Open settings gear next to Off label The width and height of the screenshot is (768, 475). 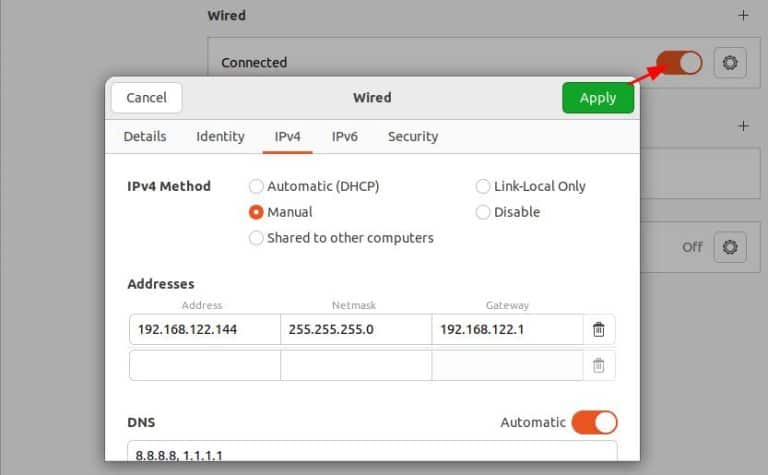(730, 247)
